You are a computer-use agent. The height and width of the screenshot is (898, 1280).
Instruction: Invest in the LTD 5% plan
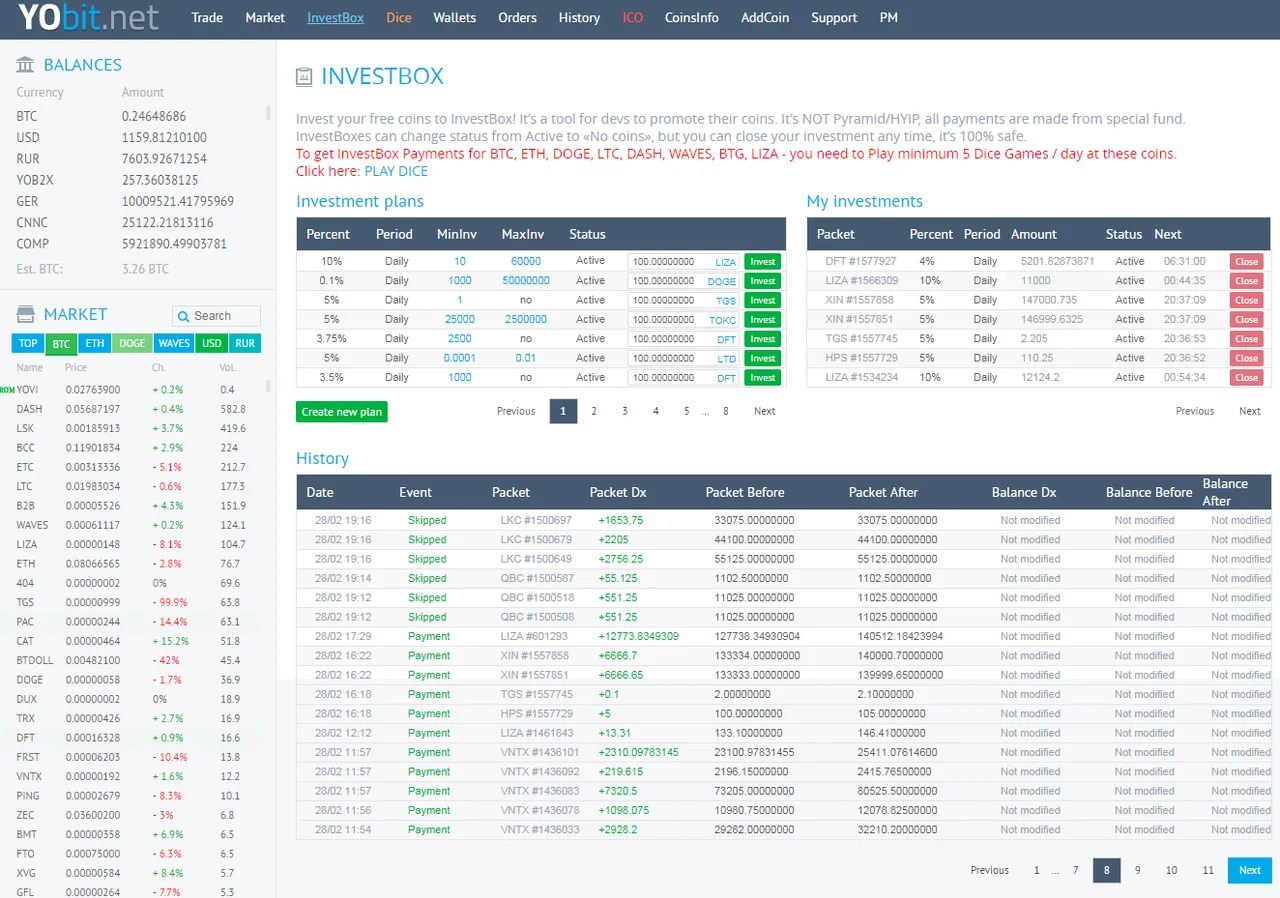pos(763,358)
